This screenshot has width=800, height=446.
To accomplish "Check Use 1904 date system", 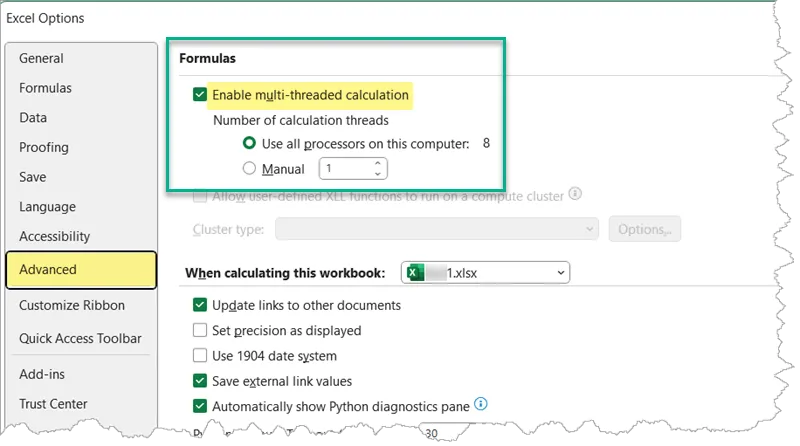I will pos(200,355).
